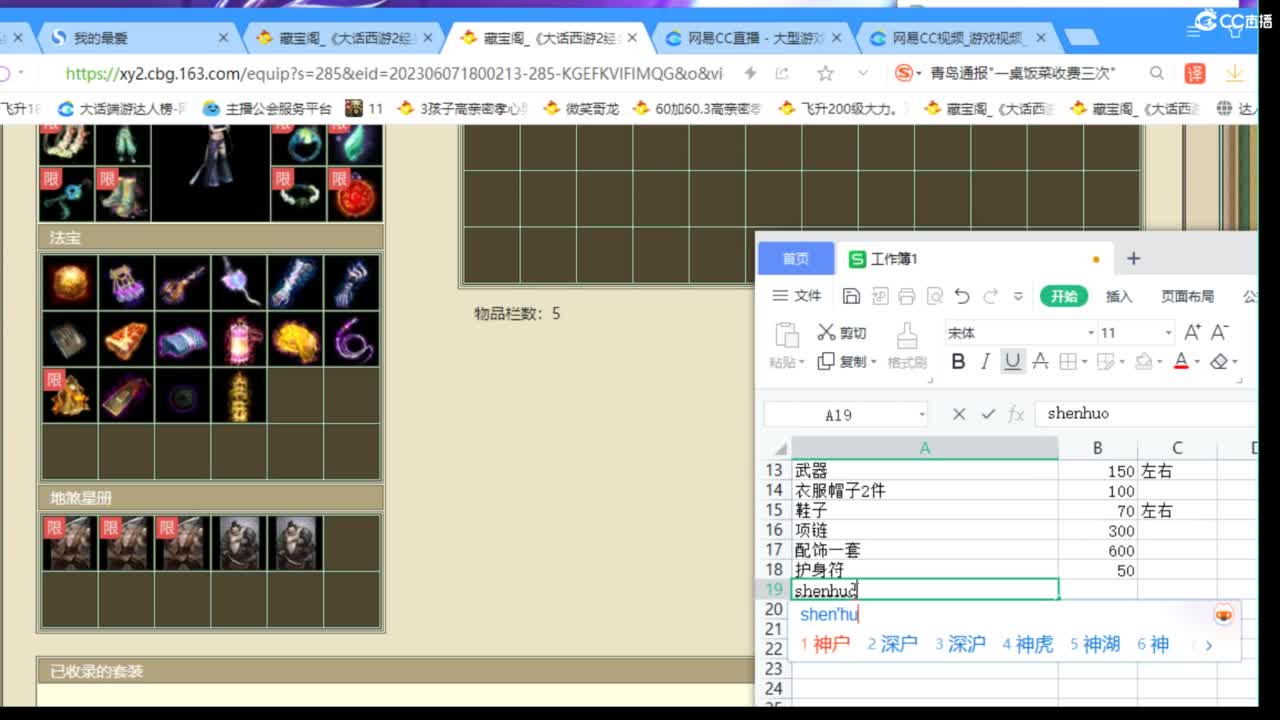Screen dimensions: 1280x720
Task: Click the browser address bar URL
Action: coord(394,73)
